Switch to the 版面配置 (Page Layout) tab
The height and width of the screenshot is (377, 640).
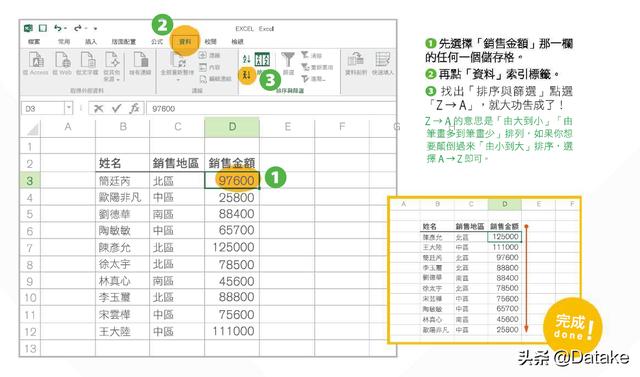click(x=124, y=42)
